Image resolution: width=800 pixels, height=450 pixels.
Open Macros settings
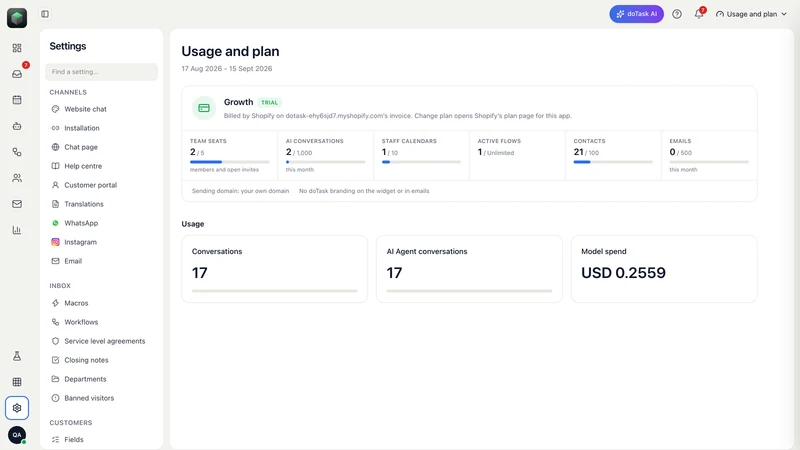(102, 303)
